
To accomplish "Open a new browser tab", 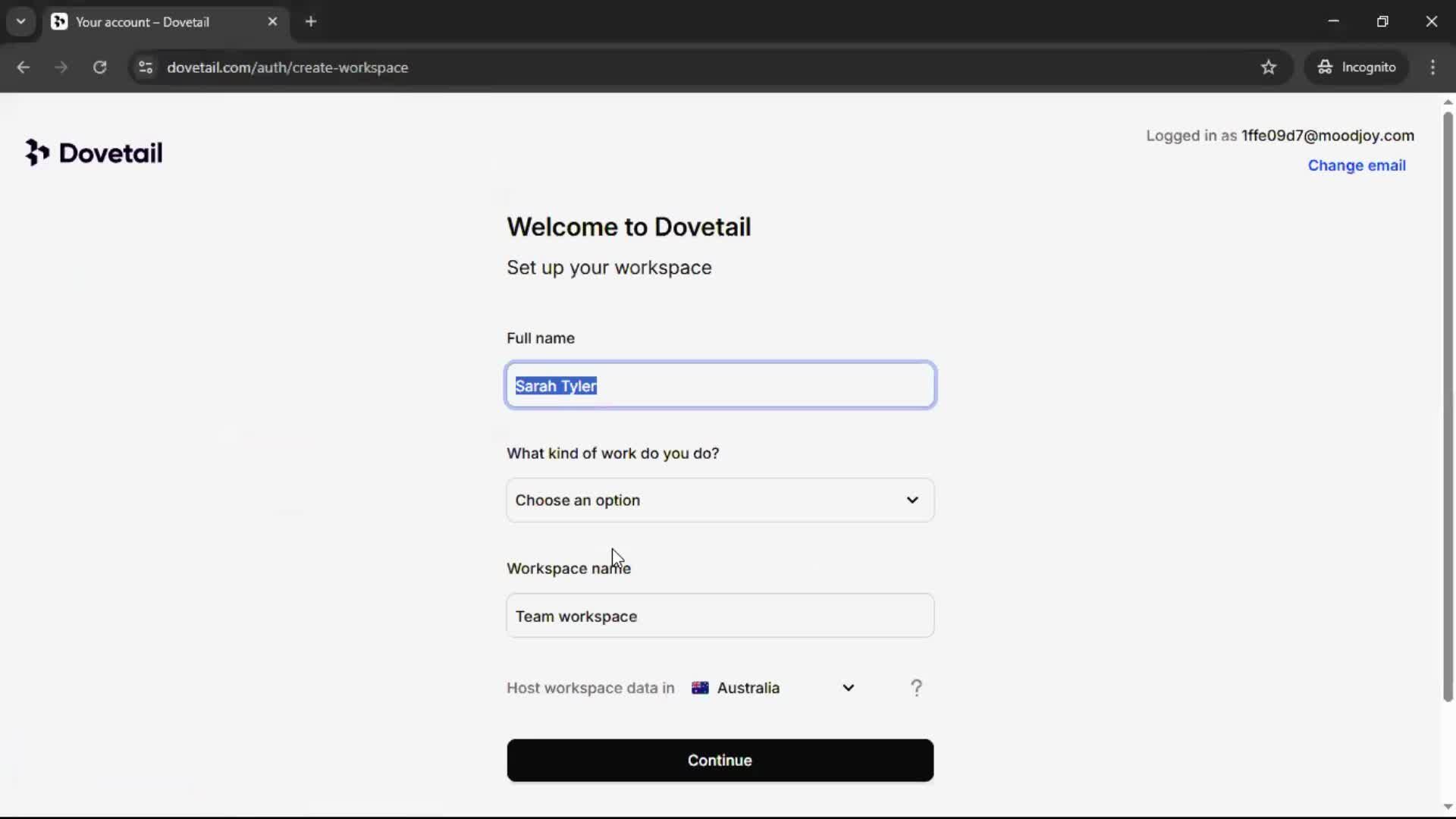I will point(311,21).
